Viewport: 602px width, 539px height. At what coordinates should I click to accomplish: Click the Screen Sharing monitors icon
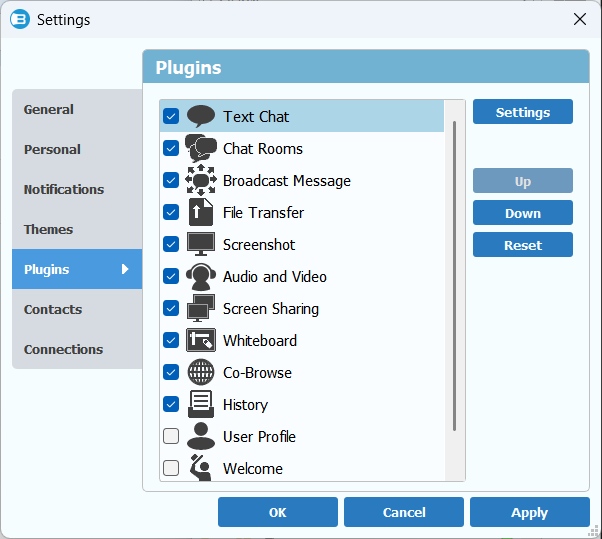[200, 308]
